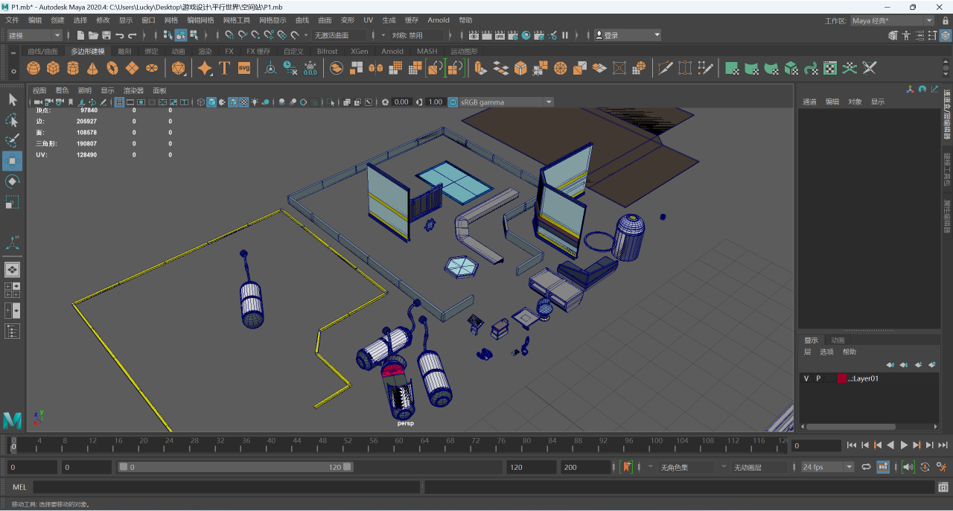
Task: Toggle Layer01 playback P box
Action: coord(818,379)
